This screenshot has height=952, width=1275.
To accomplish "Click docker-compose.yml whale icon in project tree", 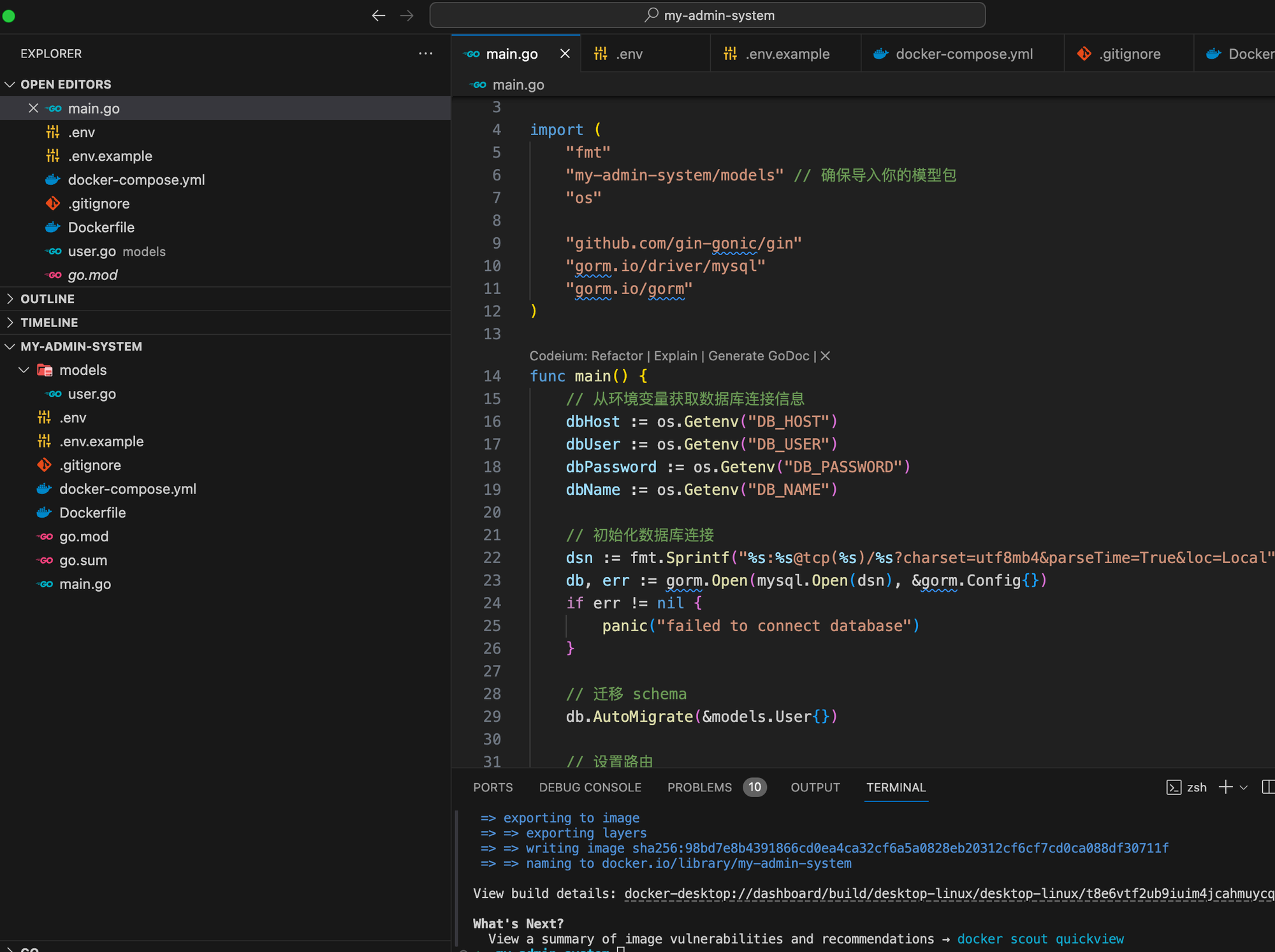I will 44,489.
